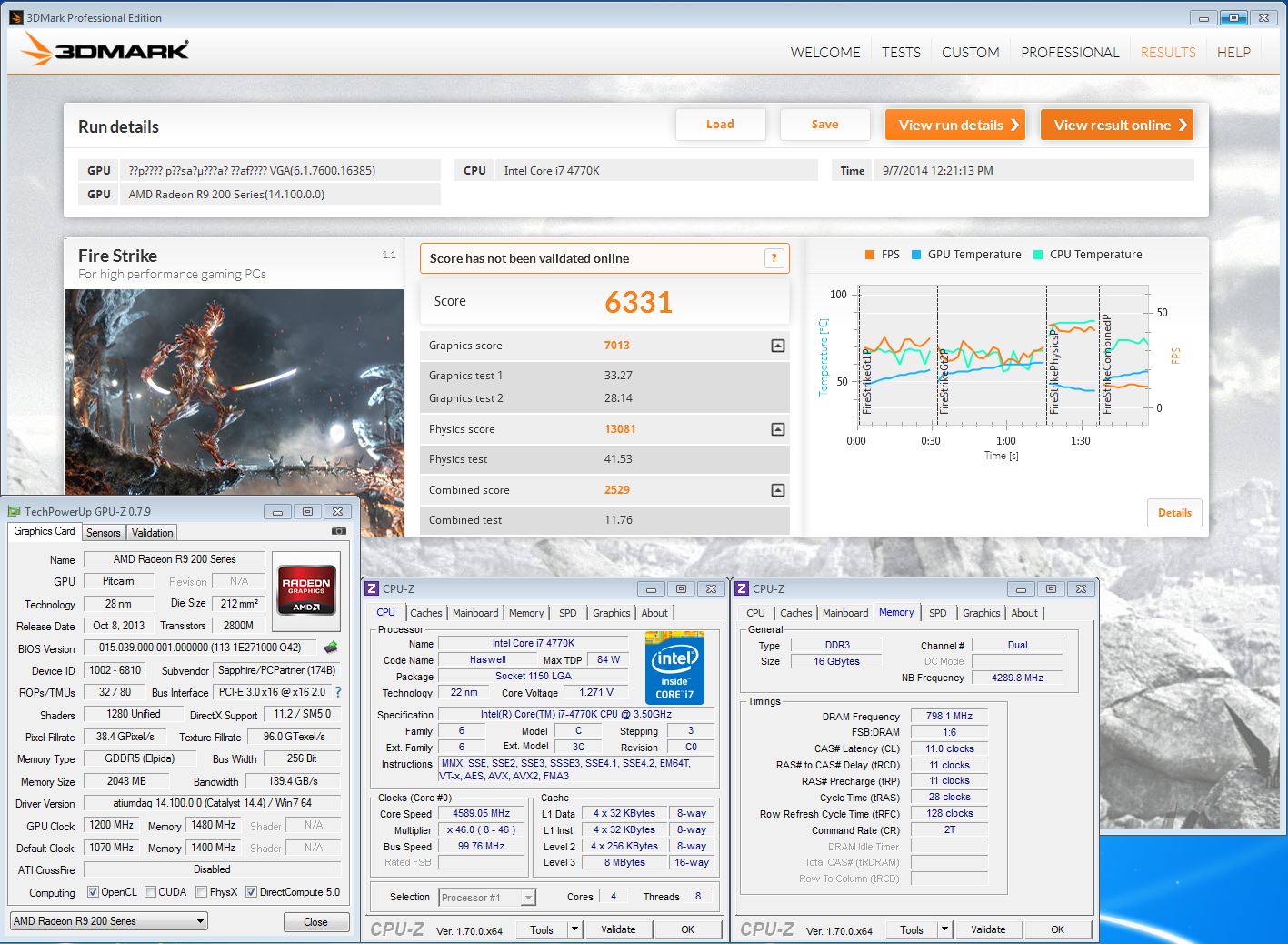Click the orange FPS legend swatch
Screen dimensions: 1288x944
870,255
